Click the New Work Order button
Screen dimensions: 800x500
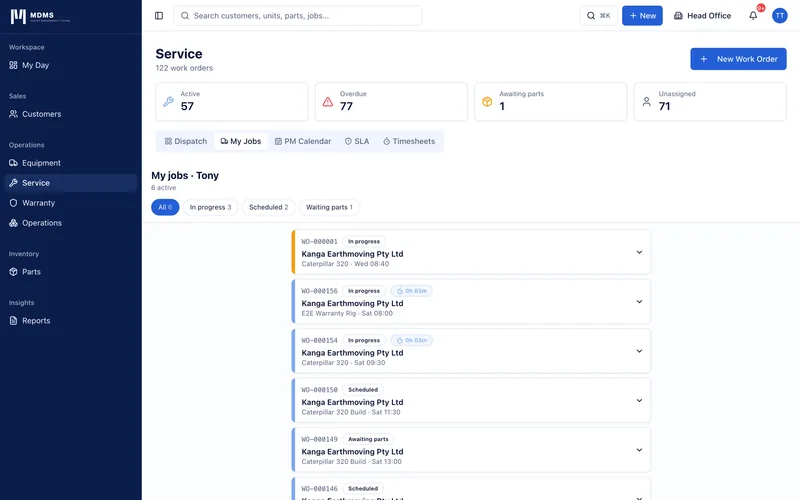click(738, 59)
